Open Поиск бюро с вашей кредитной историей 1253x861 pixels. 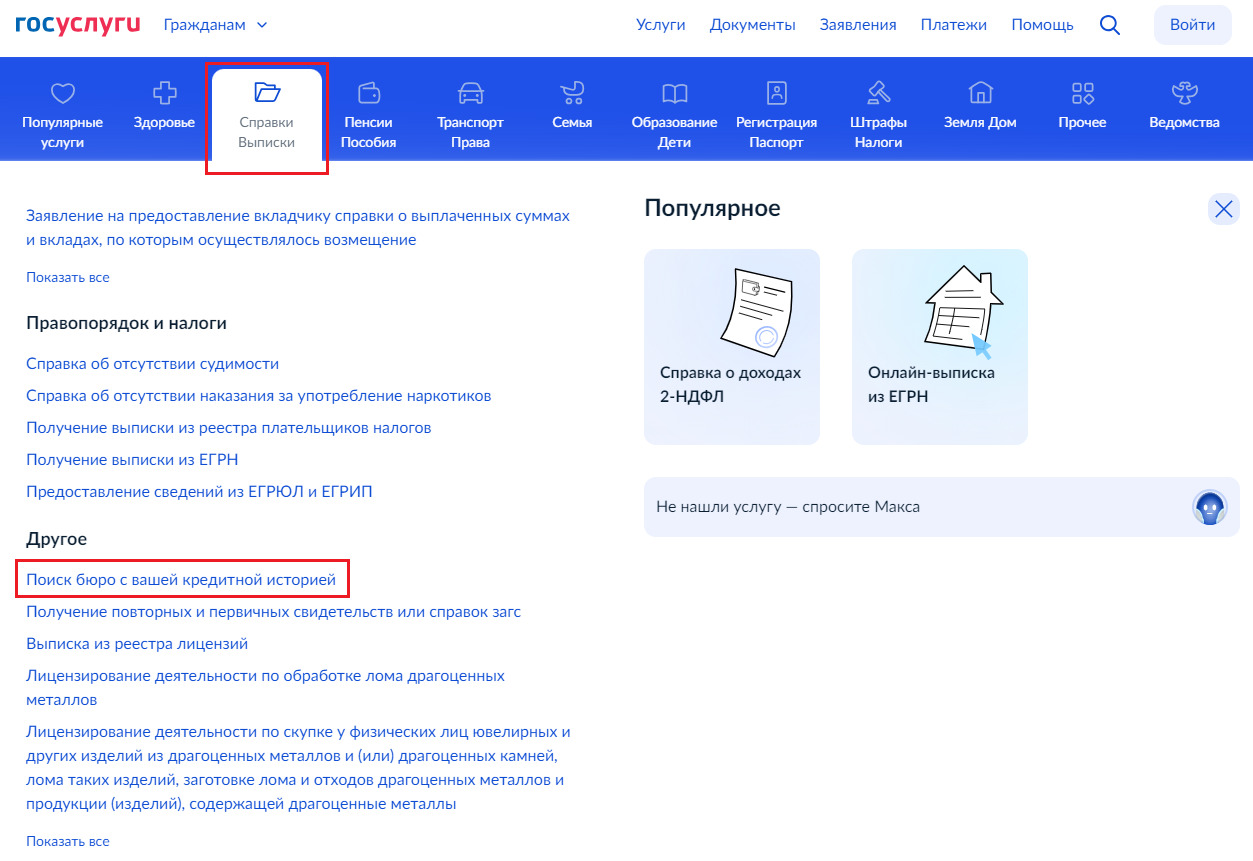[181, 580]
